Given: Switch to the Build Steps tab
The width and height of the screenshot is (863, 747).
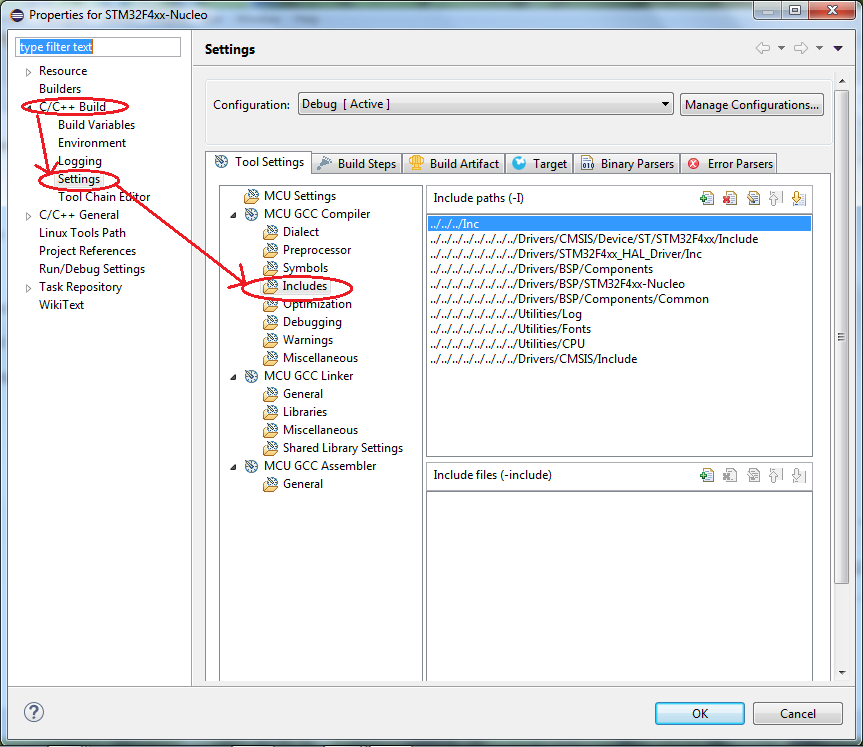Looking at the screenshot, I should click(x=357, y=163).
